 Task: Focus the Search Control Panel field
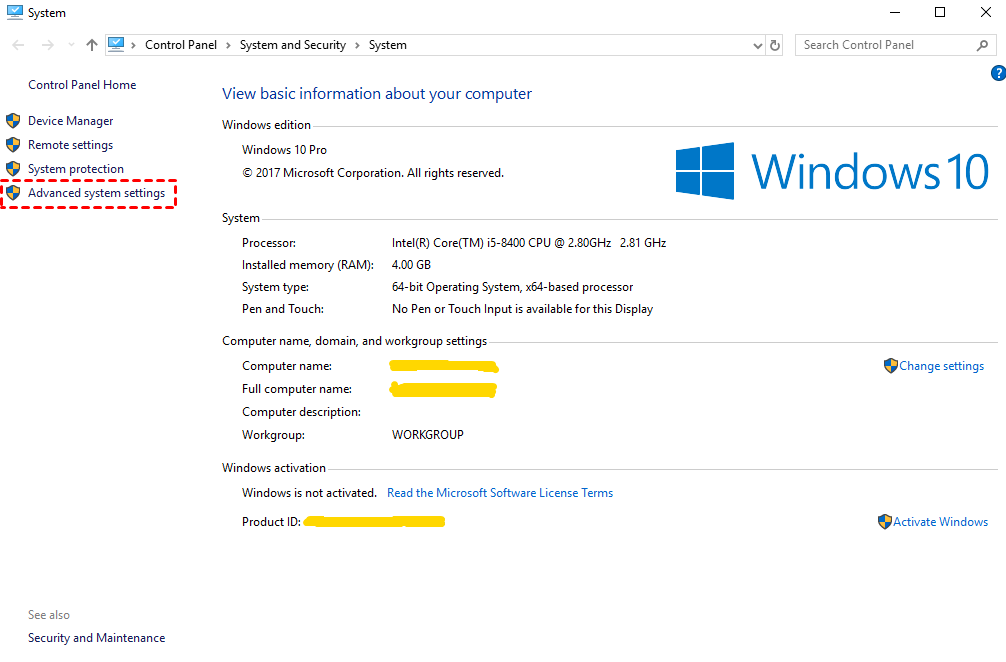[x=885, y=45]
